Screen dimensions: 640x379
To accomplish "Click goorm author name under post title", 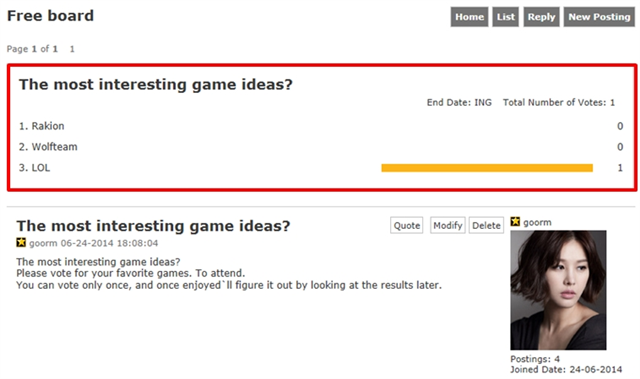I will [x=43, y=243].
